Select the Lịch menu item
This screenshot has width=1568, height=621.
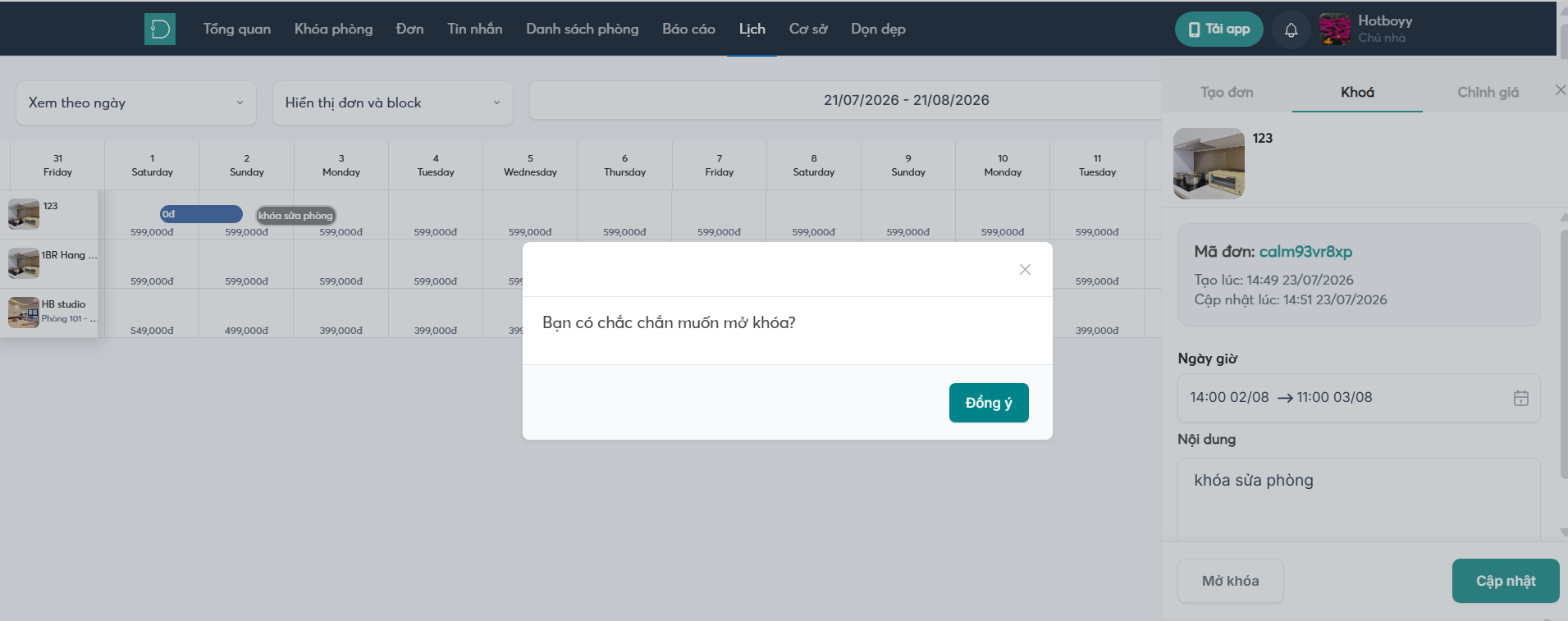[752, 29]
